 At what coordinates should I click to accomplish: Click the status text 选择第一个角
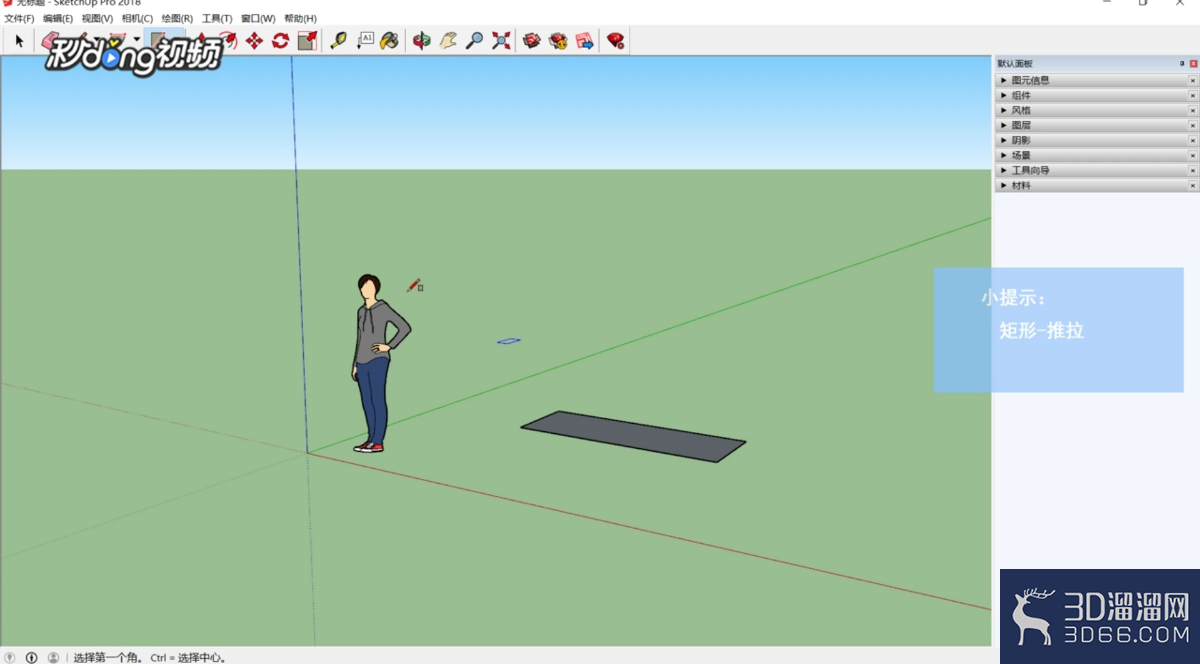pyautogui.click(x=109, y=658)
